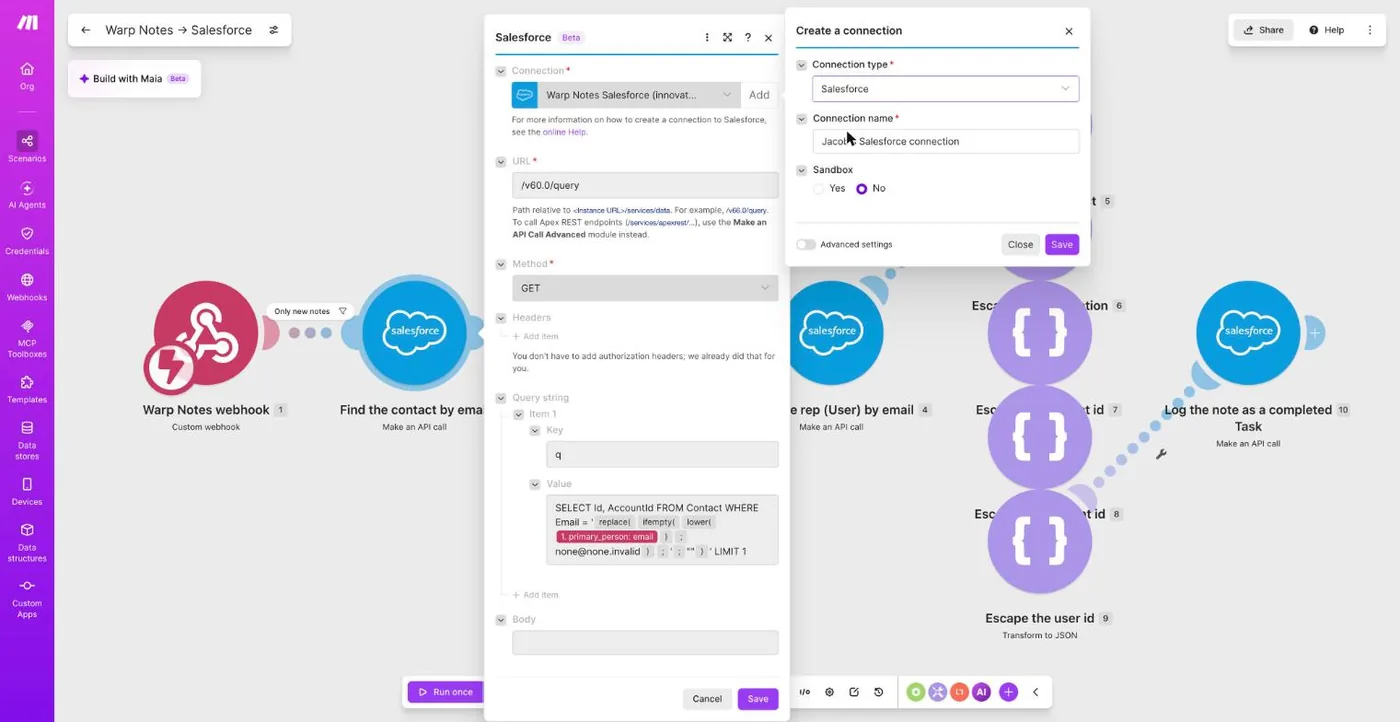Click Save in Create a connection dialog
Screen dimensions: 1400x722
[1062, 244]
